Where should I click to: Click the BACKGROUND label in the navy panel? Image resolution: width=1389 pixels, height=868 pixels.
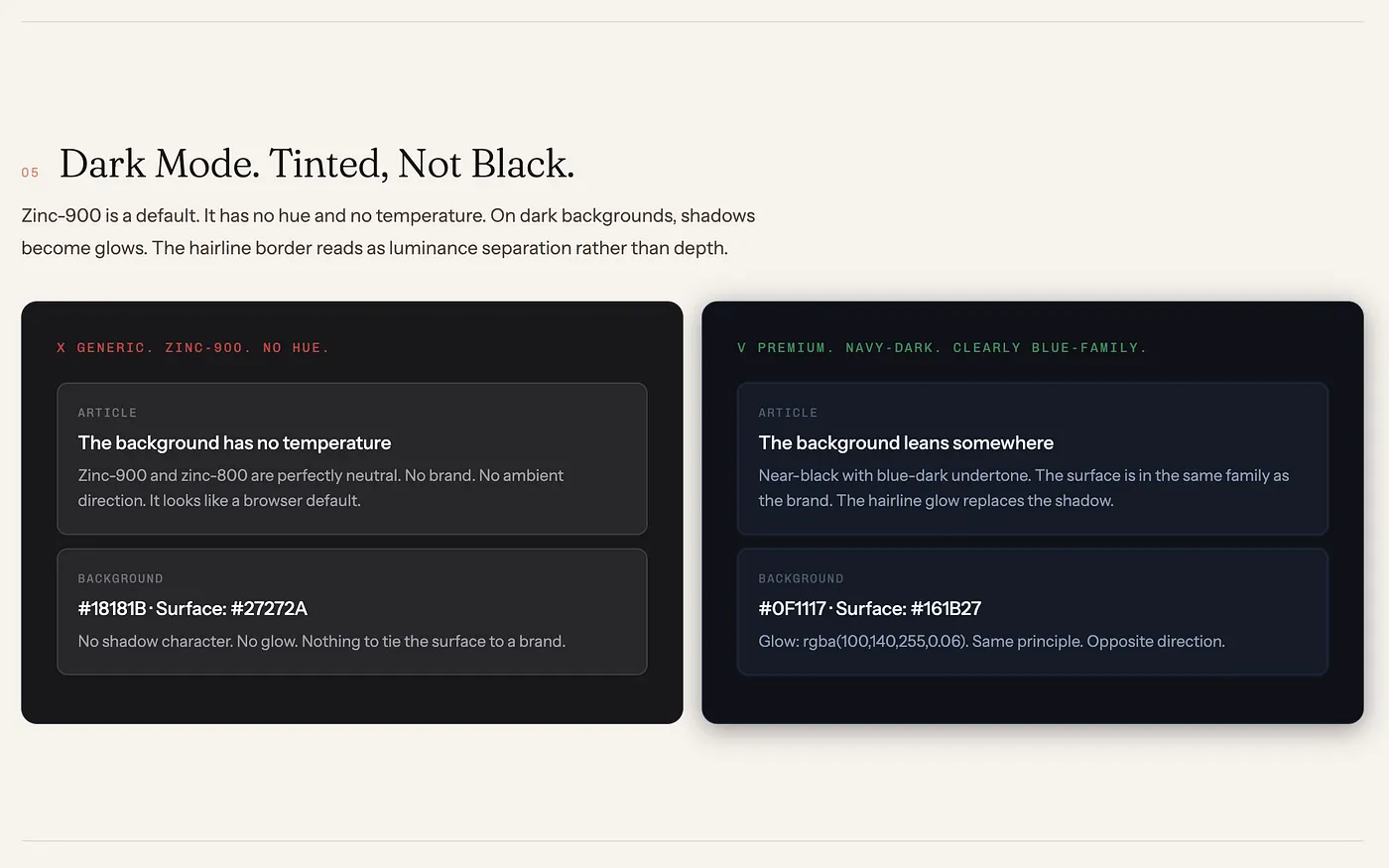point(801,578)
